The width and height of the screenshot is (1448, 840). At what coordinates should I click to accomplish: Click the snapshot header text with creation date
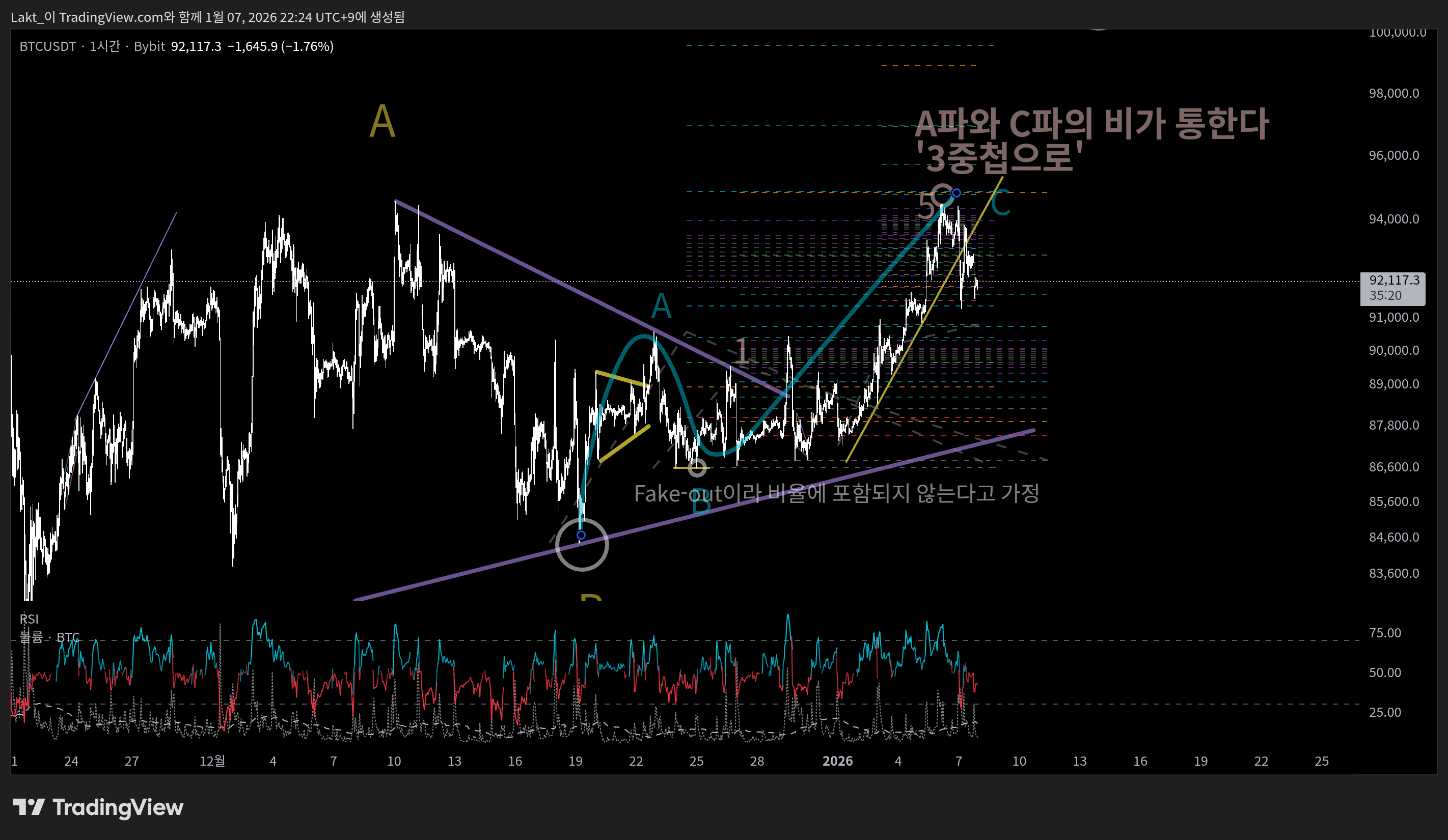click(207, 17)
